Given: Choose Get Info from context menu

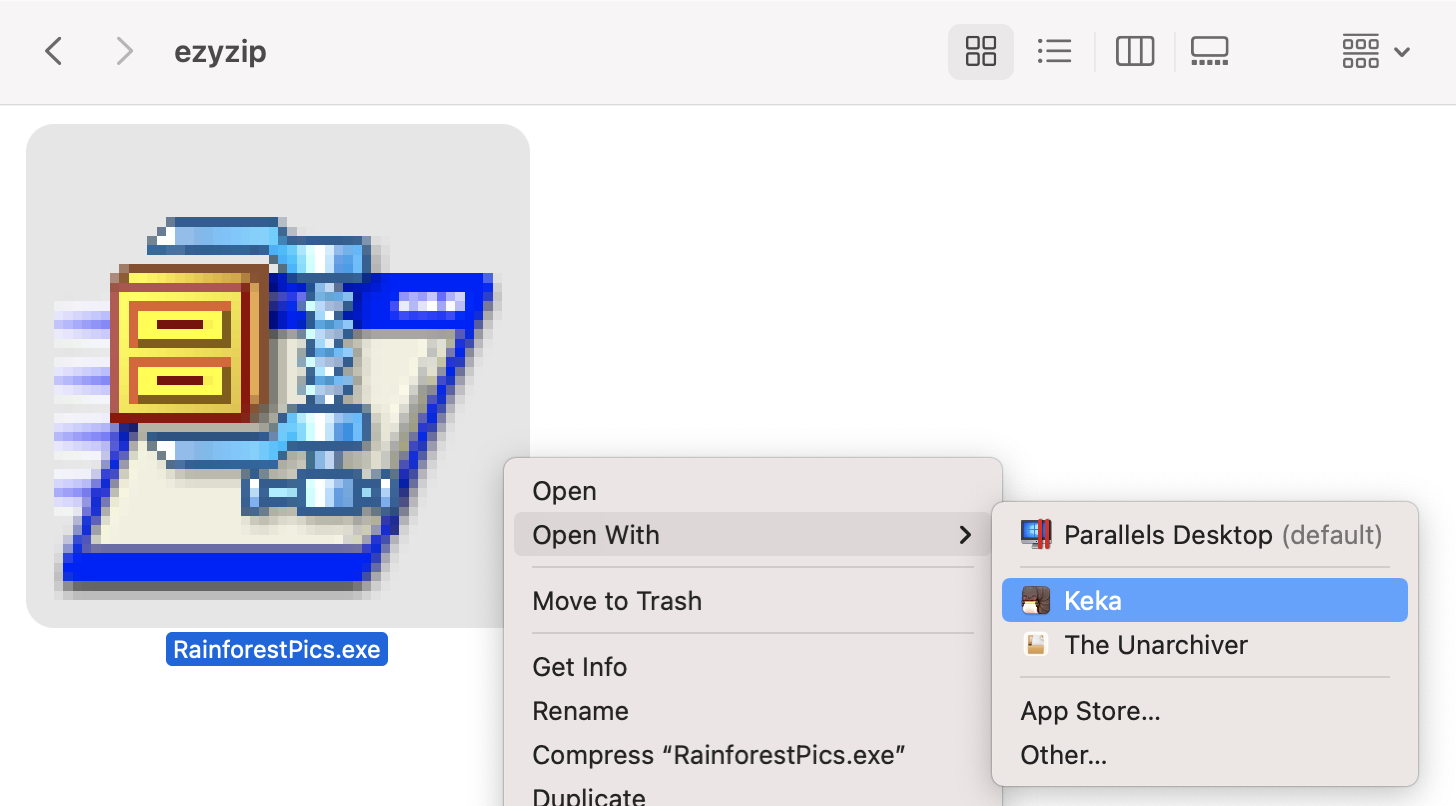Looking at the screenshot, I should [x=579, y=666].
